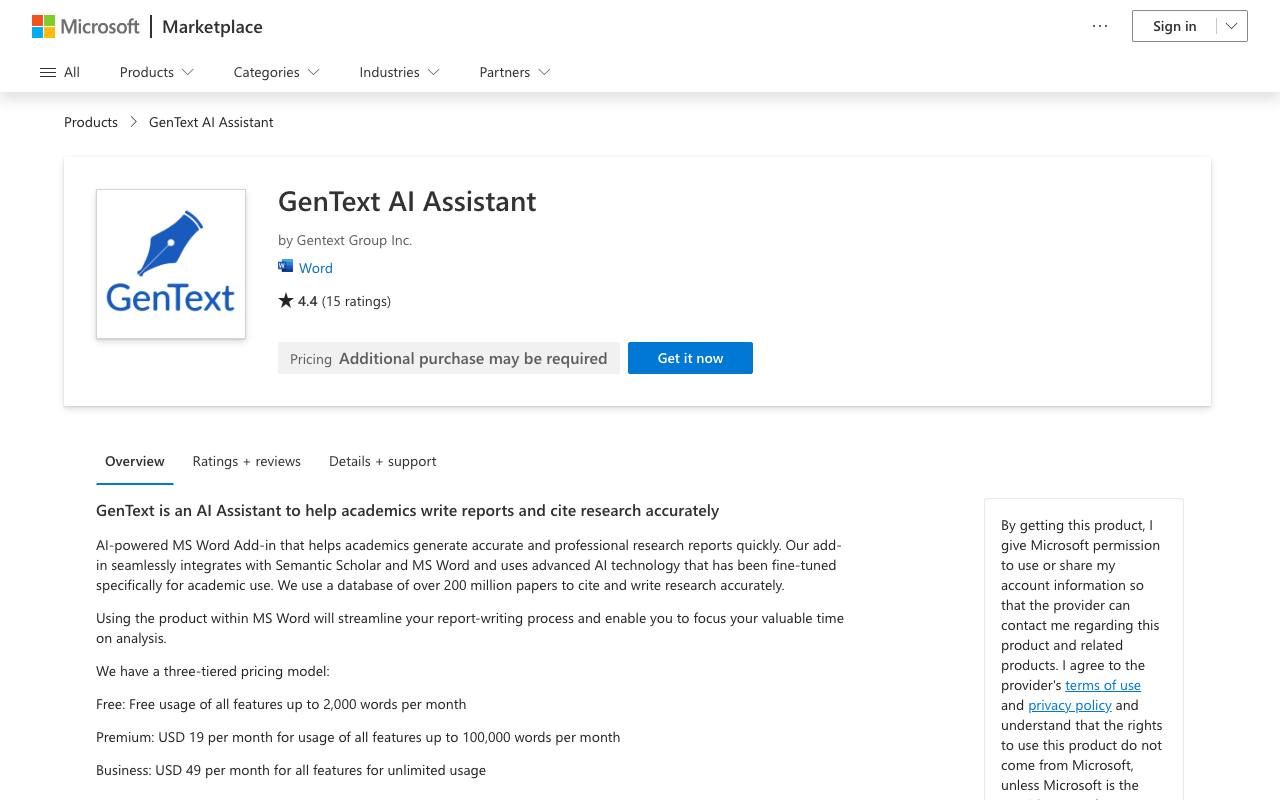Click the by Gentext Group Inc. text

(x=345, y=240)
